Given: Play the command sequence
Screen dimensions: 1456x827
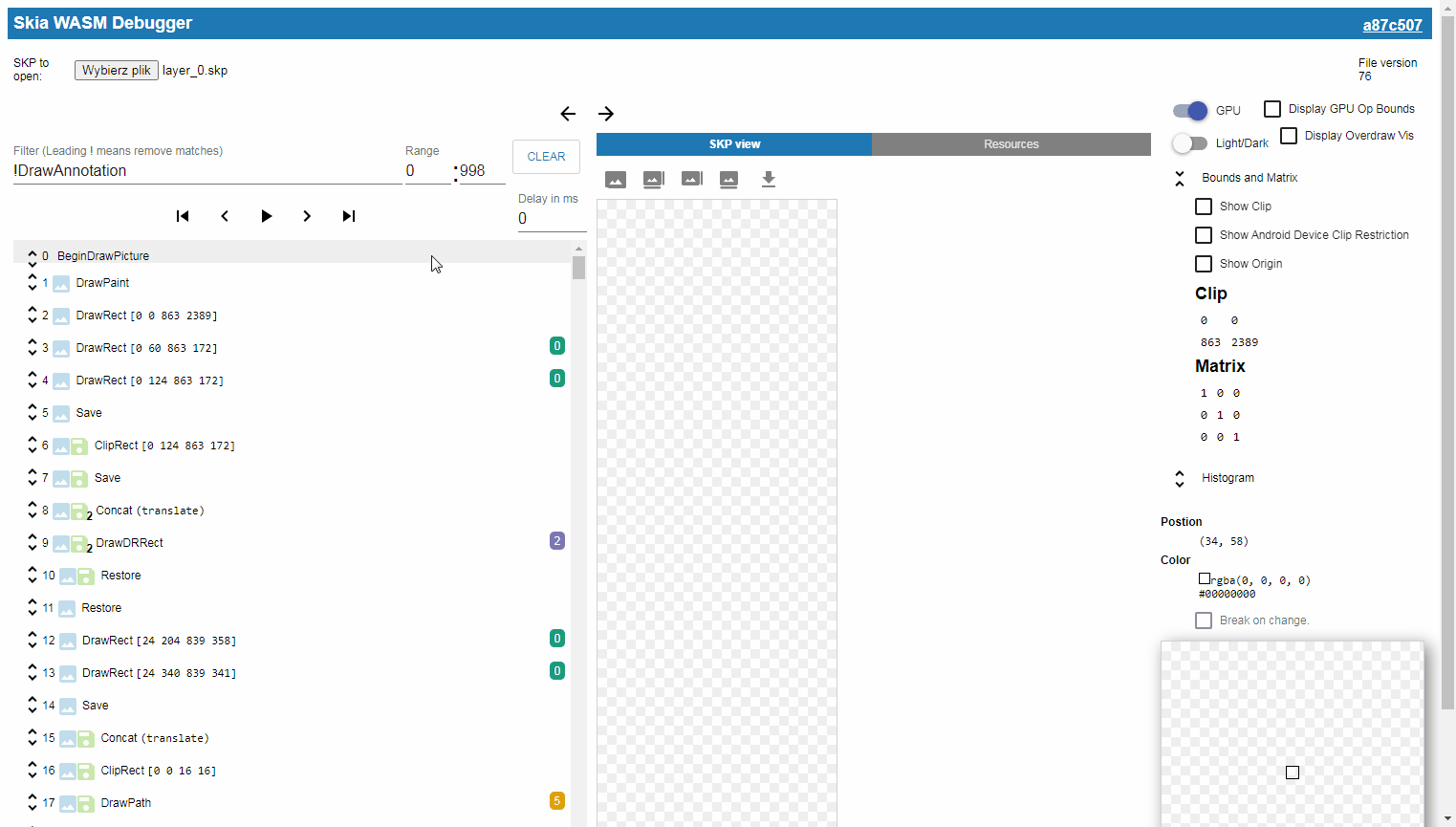Looking at the screenshot, I should point(267,216).
